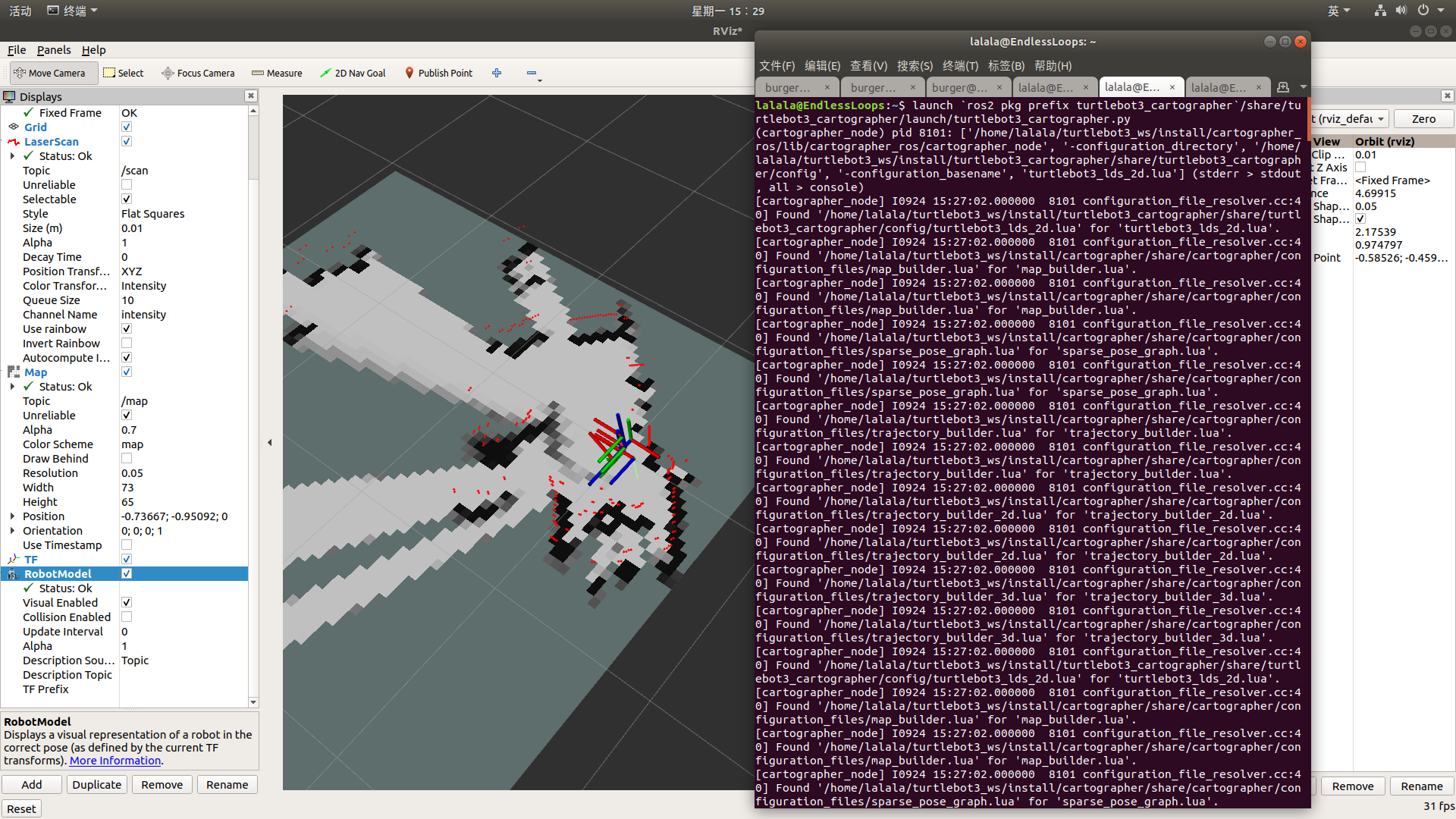
Task: Click the Map Alpha value 0.7
Action: point(129,430)
